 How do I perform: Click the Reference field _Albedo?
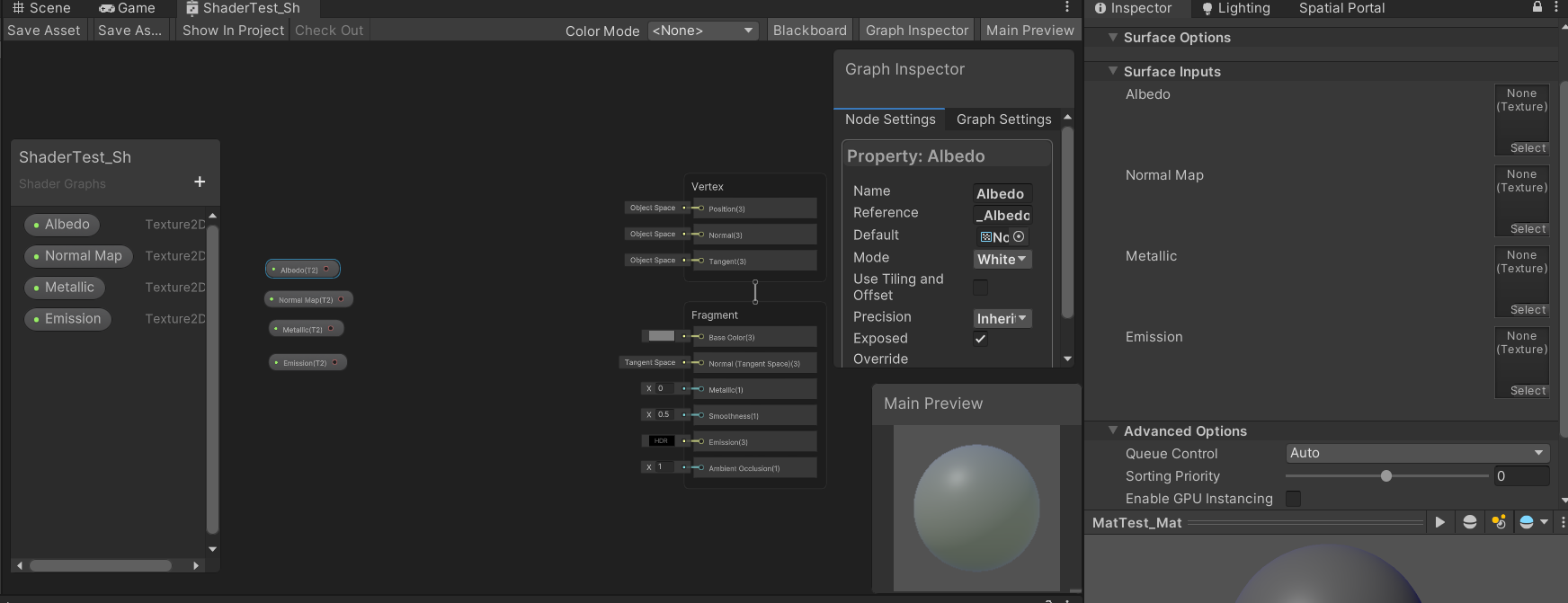[x=1002, y=215]
